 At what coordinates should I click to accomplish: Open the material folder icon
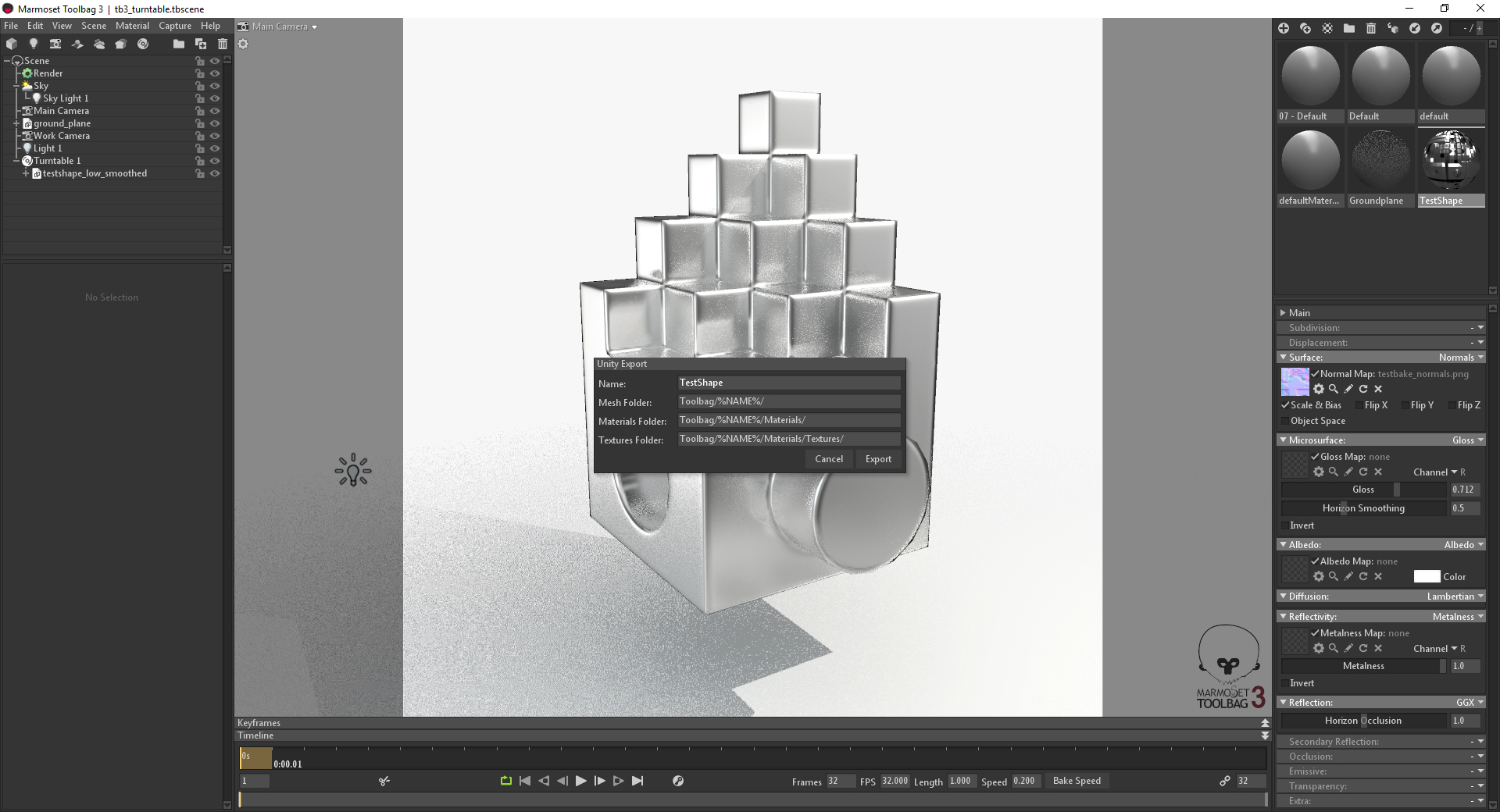click(x=1349, y=28)
